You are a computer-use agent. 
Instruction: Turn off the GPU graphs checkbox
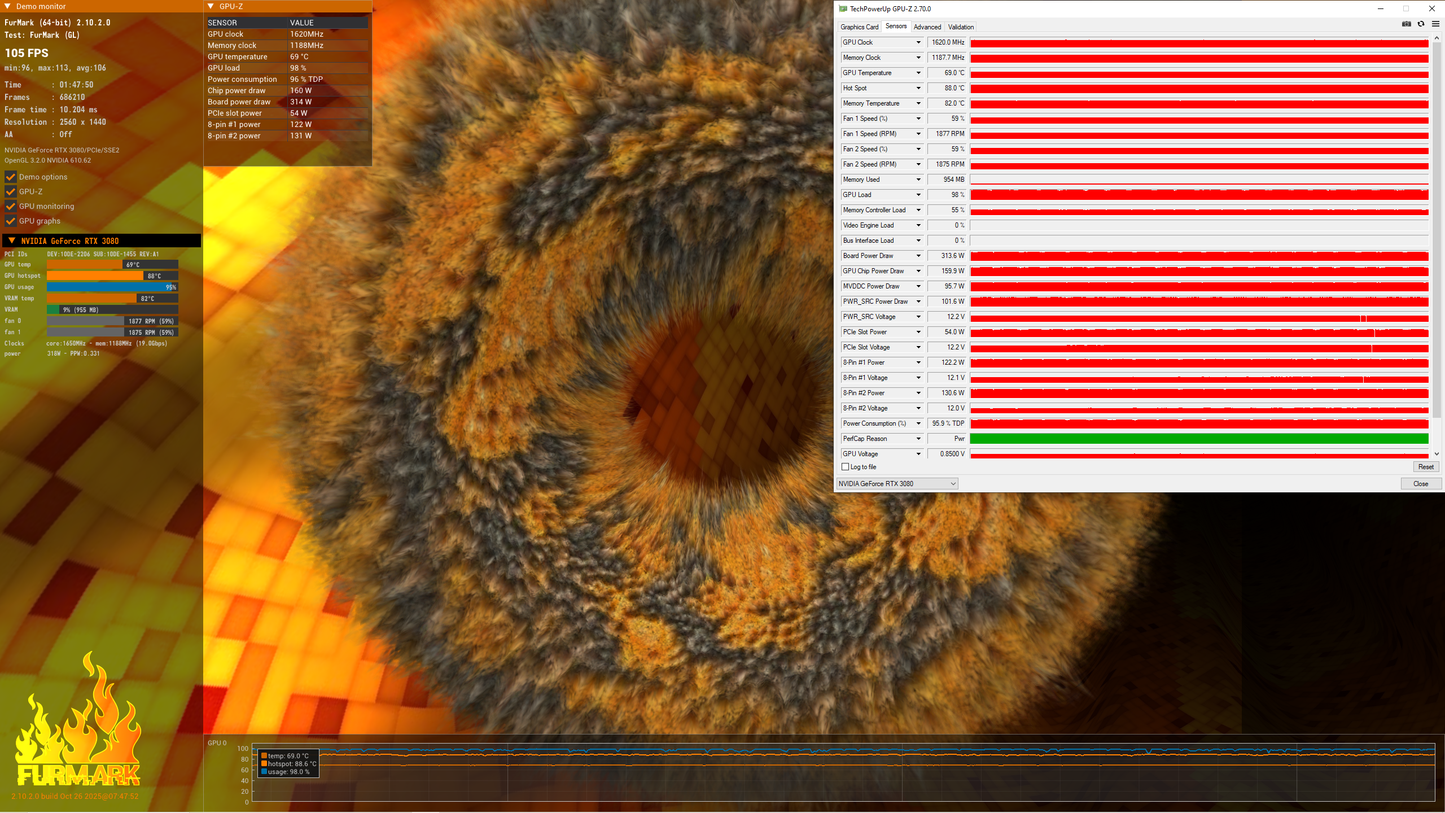point(11,221)
